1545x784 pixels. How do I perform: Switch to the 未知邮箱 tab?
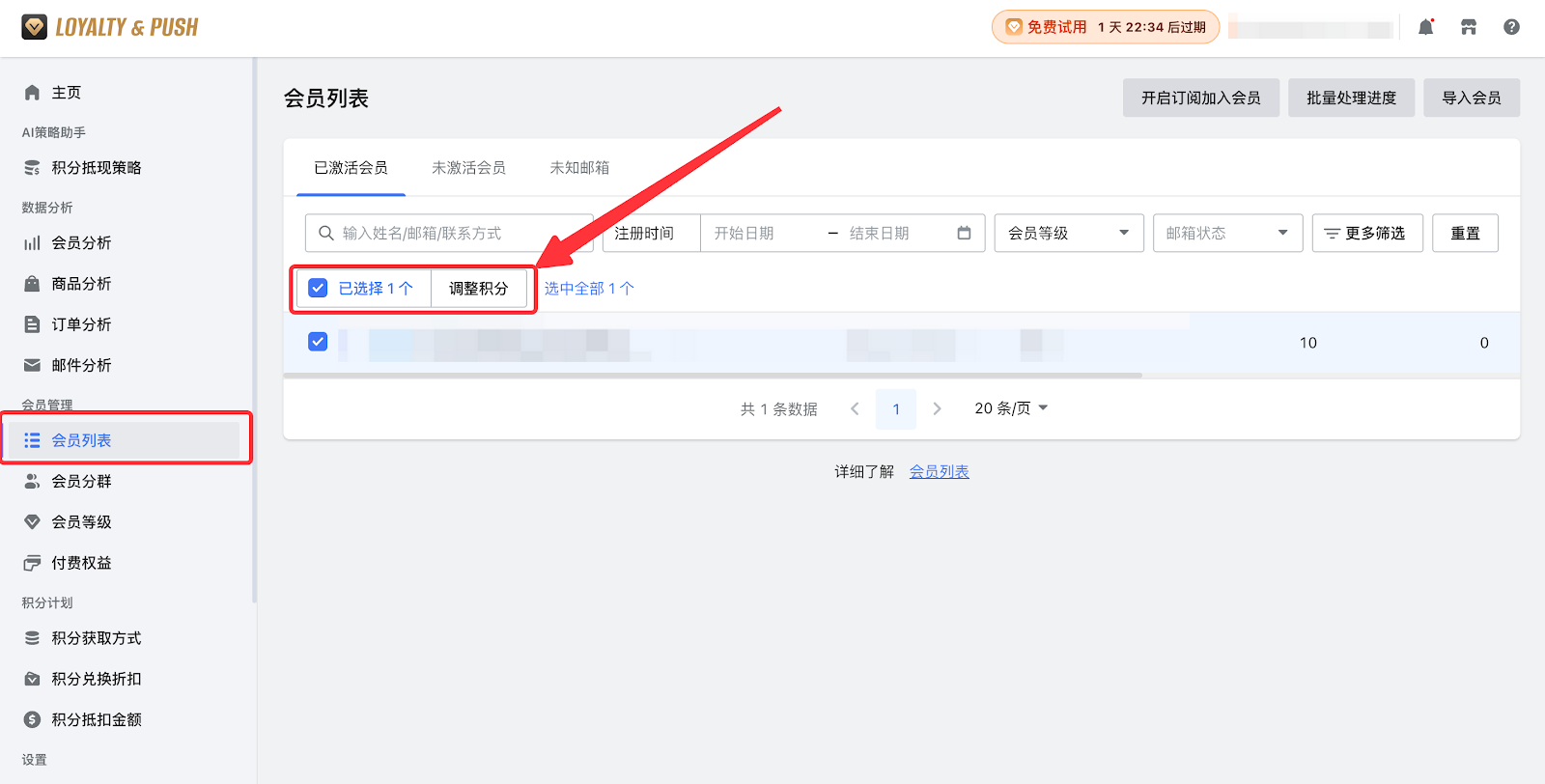[579, 168]
